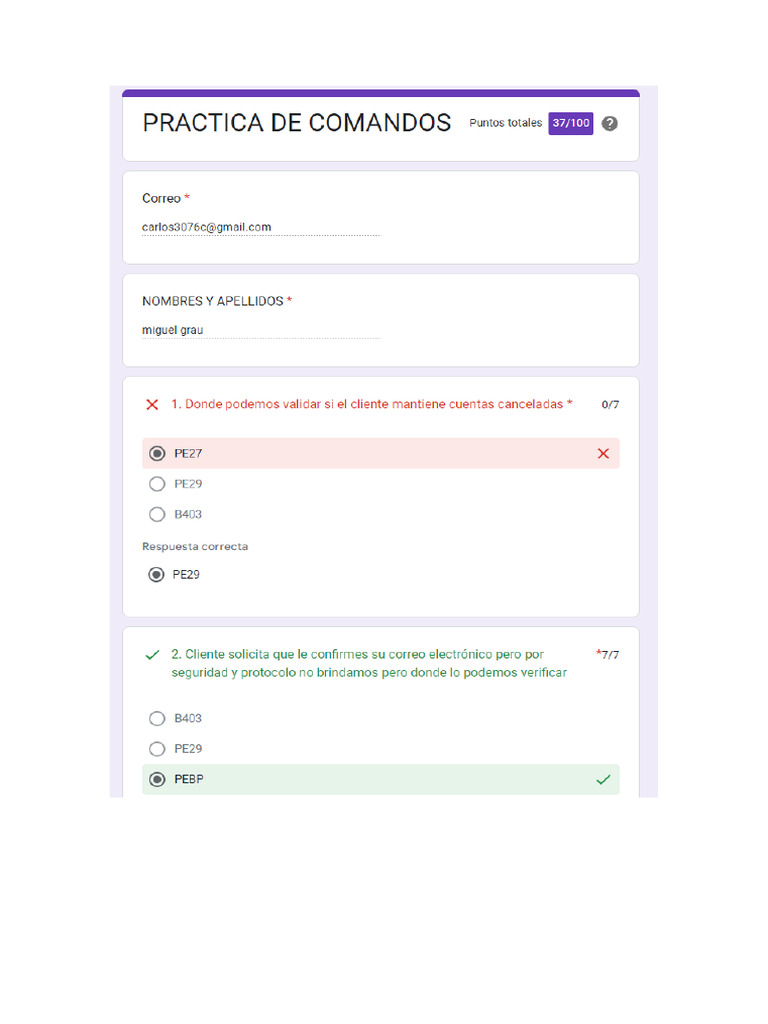Click red X icon beside question 1

coord(152,405)
